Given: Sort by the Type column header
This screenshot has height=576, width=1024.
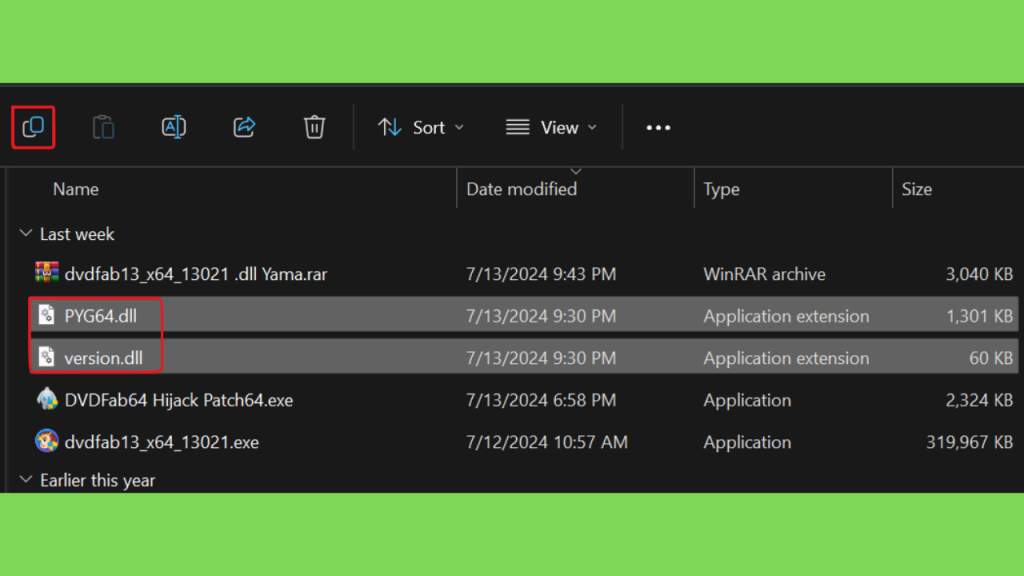Looking at the screenshot, I should click(x=722, y=189).
